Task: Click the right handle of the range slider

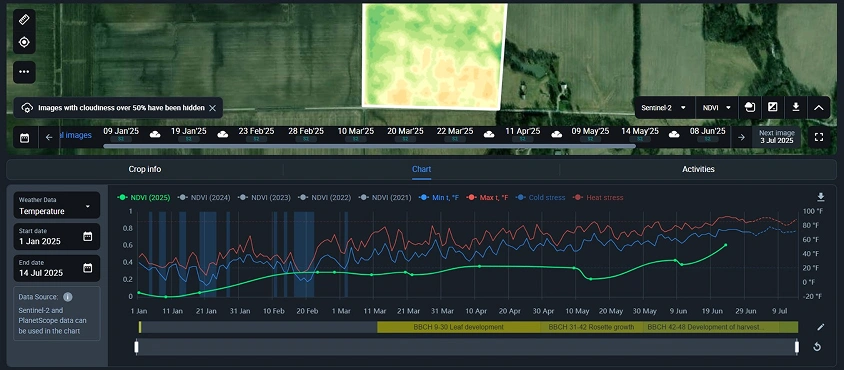Action: tap(797, 347)
